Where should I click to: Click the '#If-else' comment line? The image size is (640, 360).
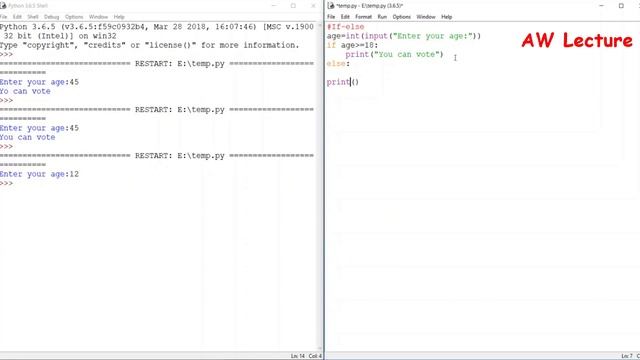point(345,27)
